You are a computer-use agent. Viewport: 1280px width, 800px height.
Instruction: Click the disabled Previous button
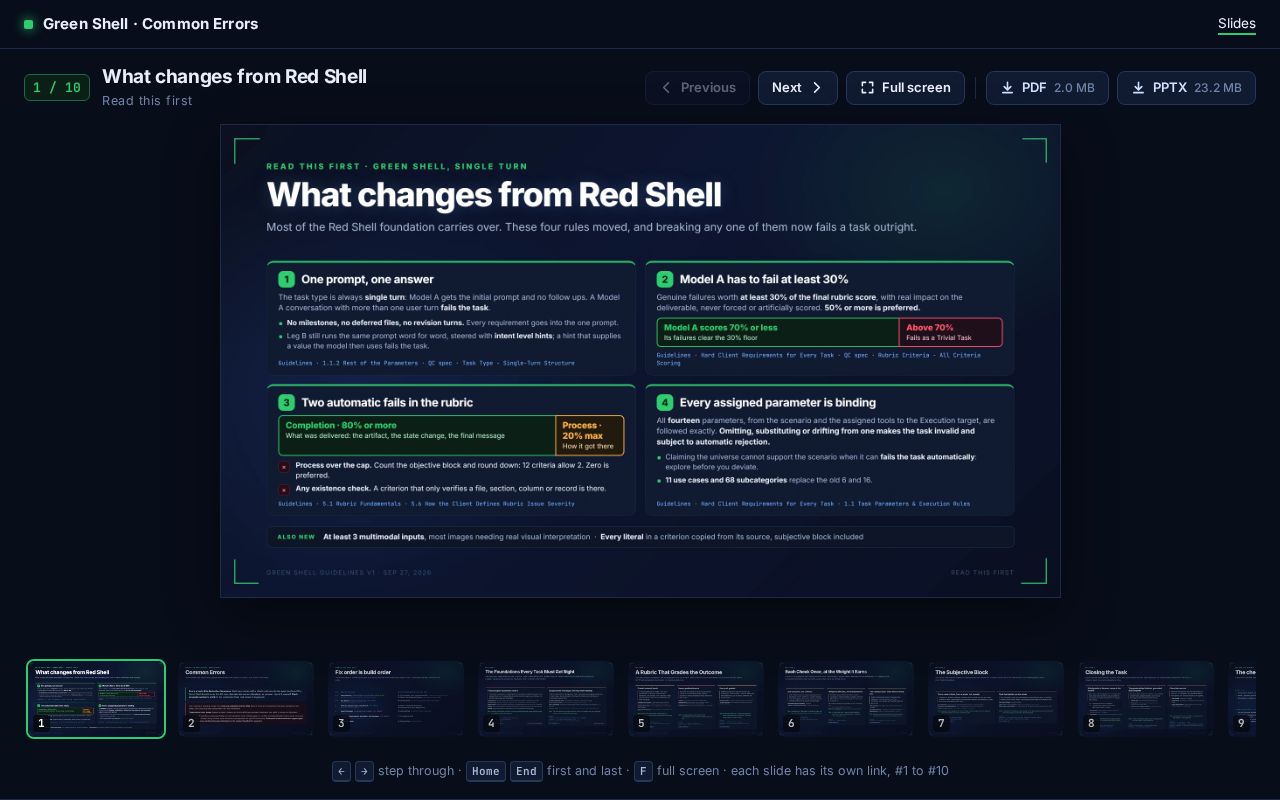click(697, 88)
